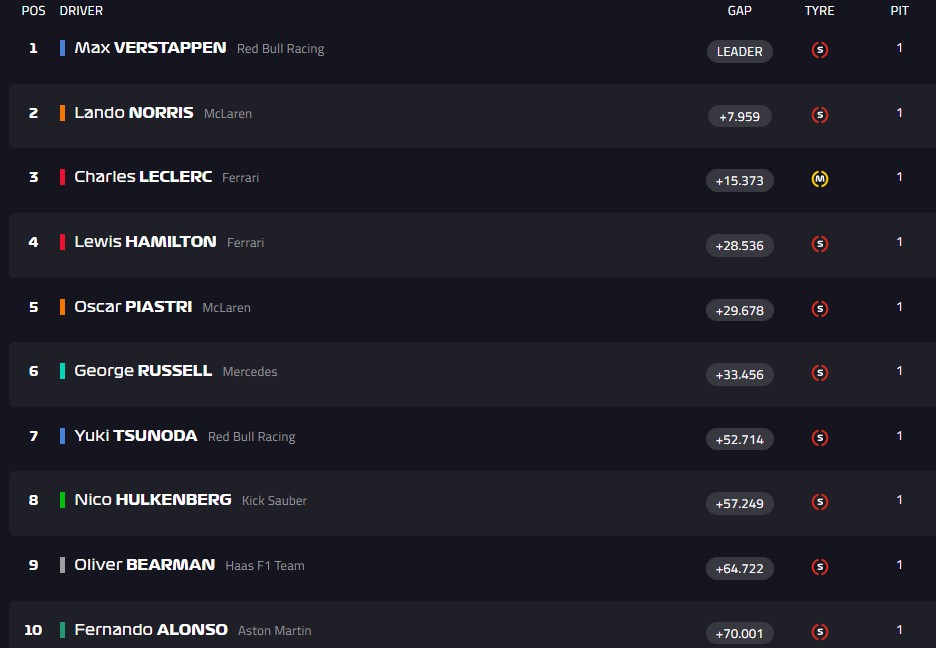The height and width of the screenshot is (648, 936).
Task: Click Kick Sauber green team color bar
Action: pos(63,500)
